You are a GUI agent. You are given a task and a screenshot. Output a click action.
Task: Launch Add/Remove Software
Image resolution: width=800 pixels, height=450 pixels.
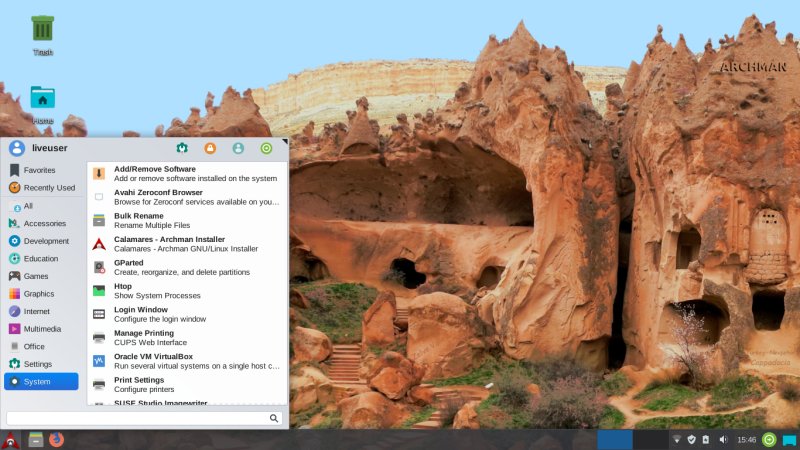[x=187, y=173]
